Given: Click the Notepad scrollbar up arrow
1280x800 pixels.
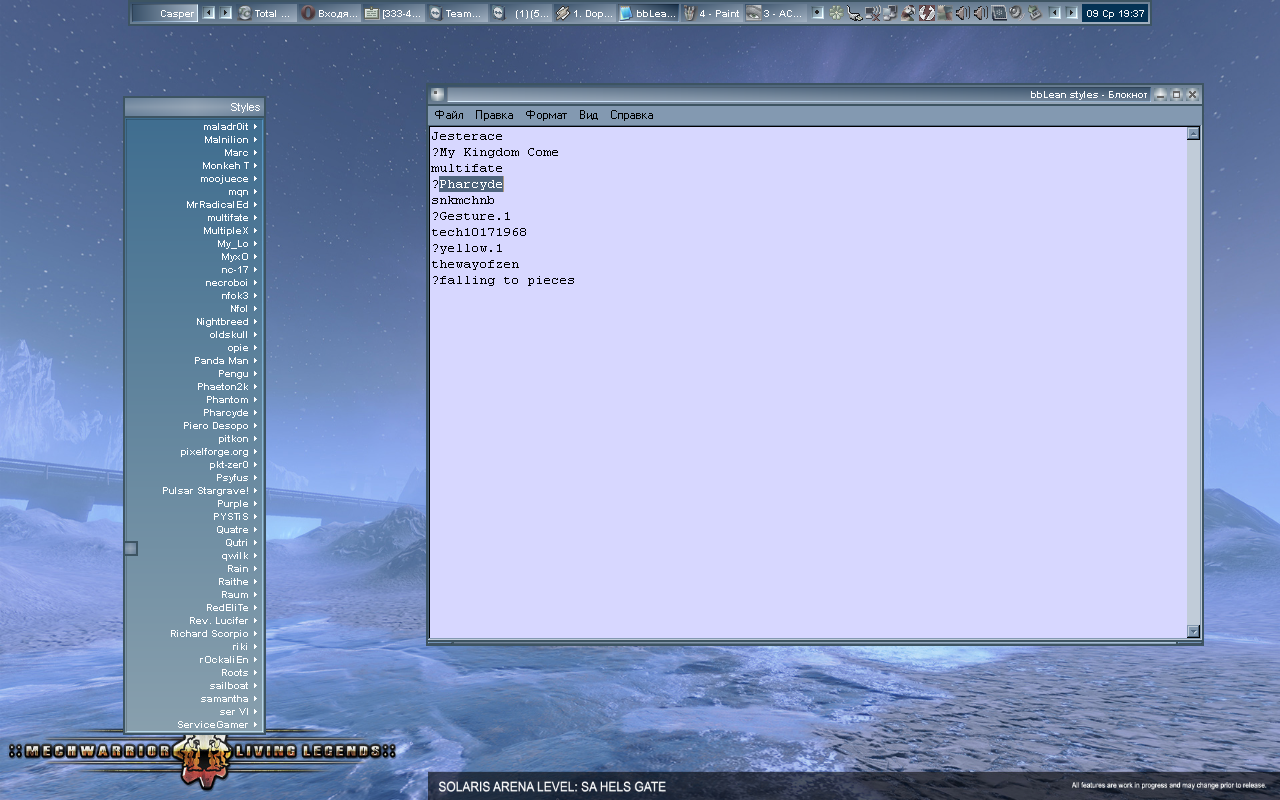Looking at the screenshot, I should (x=1193, y=134).
